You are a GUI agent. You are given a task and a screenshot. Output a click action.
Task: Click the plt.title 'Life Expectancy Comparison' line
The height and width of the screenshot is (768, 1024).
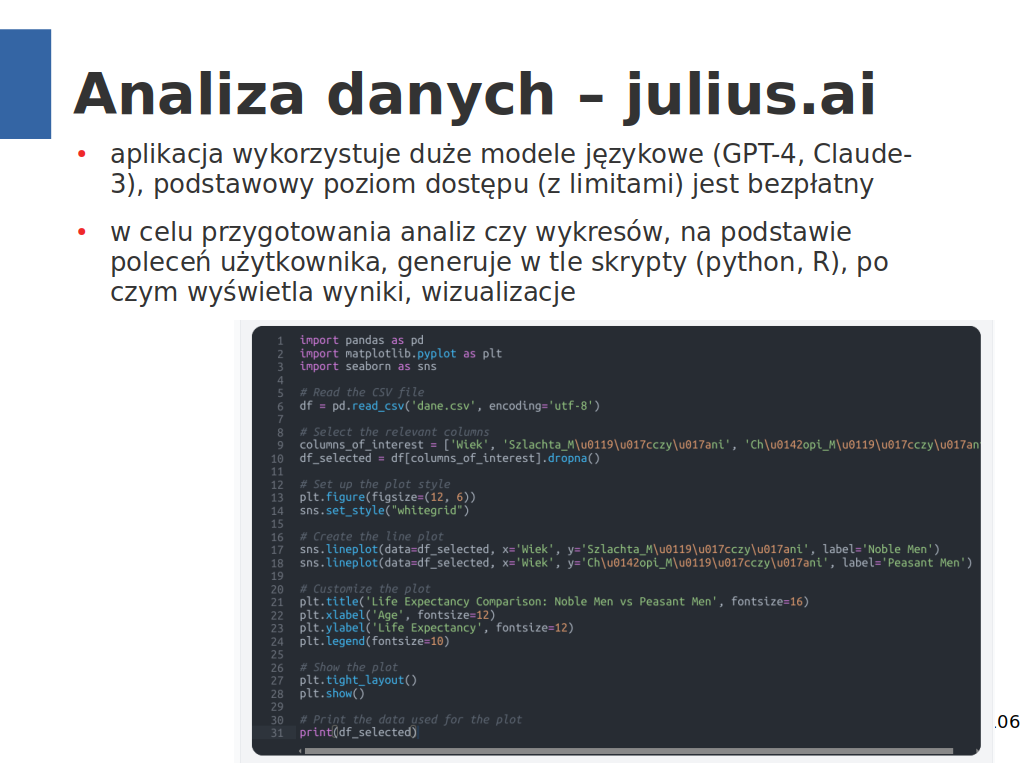553,601
